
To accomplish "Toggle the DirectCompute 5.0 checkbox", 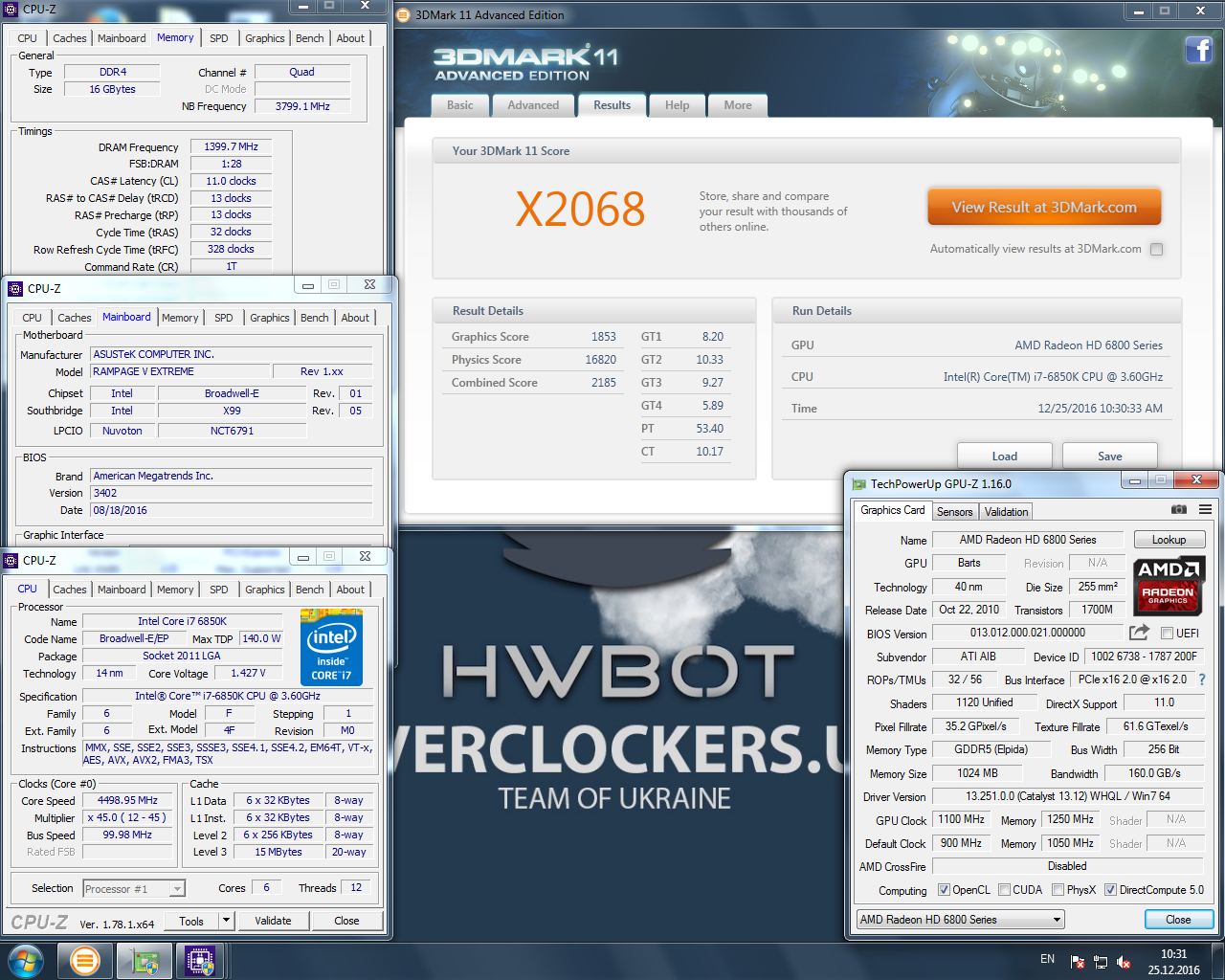I will (x=1110, y=890).
